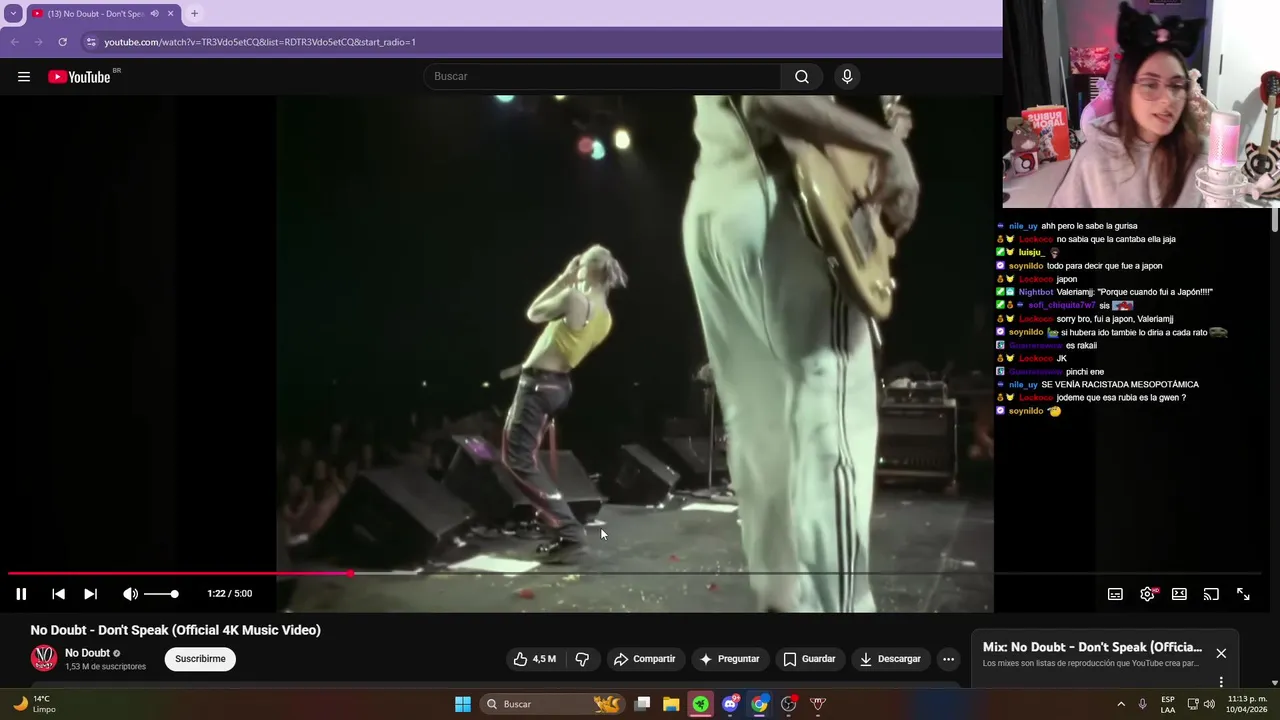Click the Preguntar button
Image resolution: width=1280 pixels, height=720 pixels.
(729, 659)
